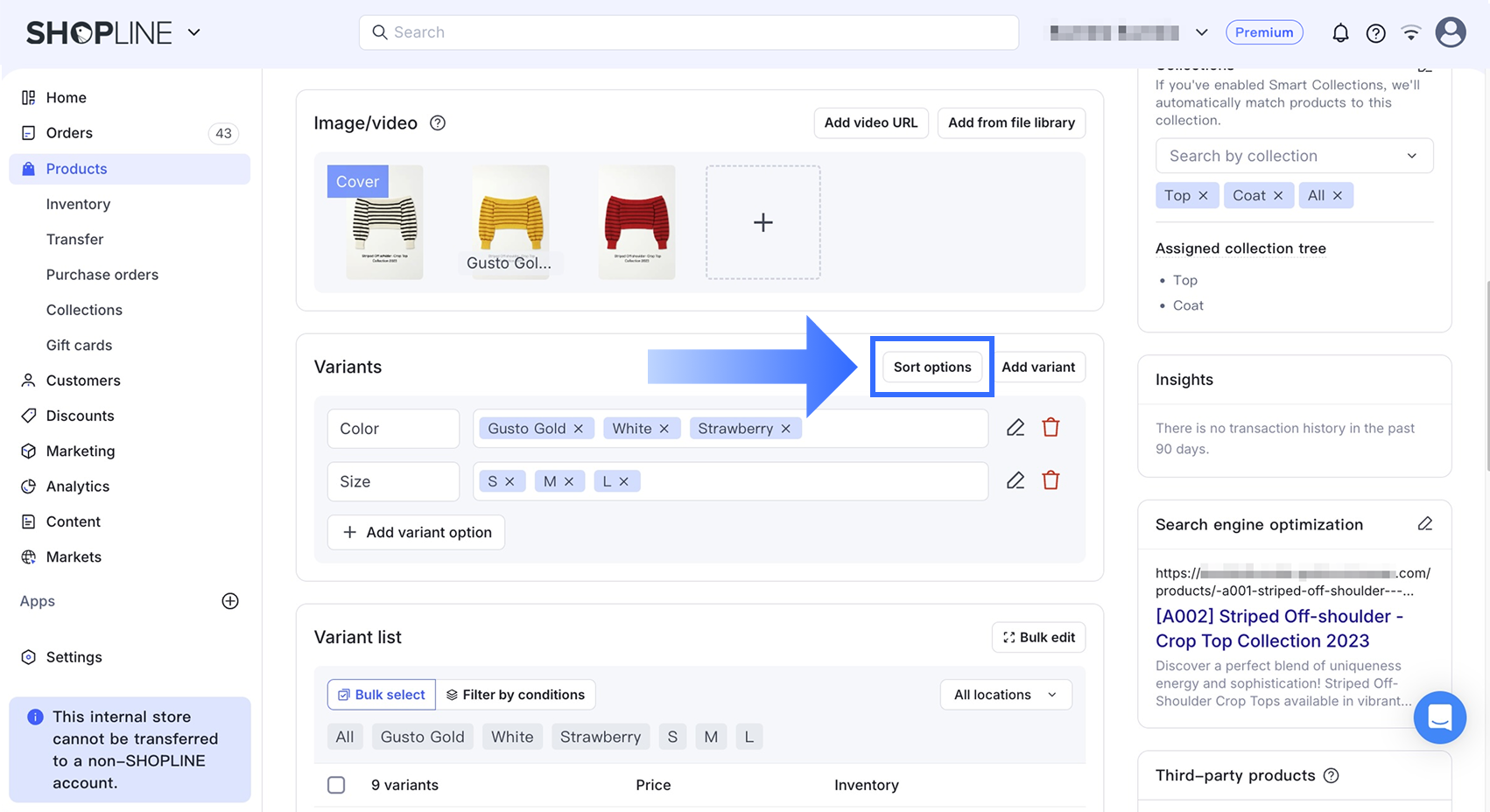Edit search engine optimization settings
This screenshot has height=812, width=1490.
coord(1425,524)
